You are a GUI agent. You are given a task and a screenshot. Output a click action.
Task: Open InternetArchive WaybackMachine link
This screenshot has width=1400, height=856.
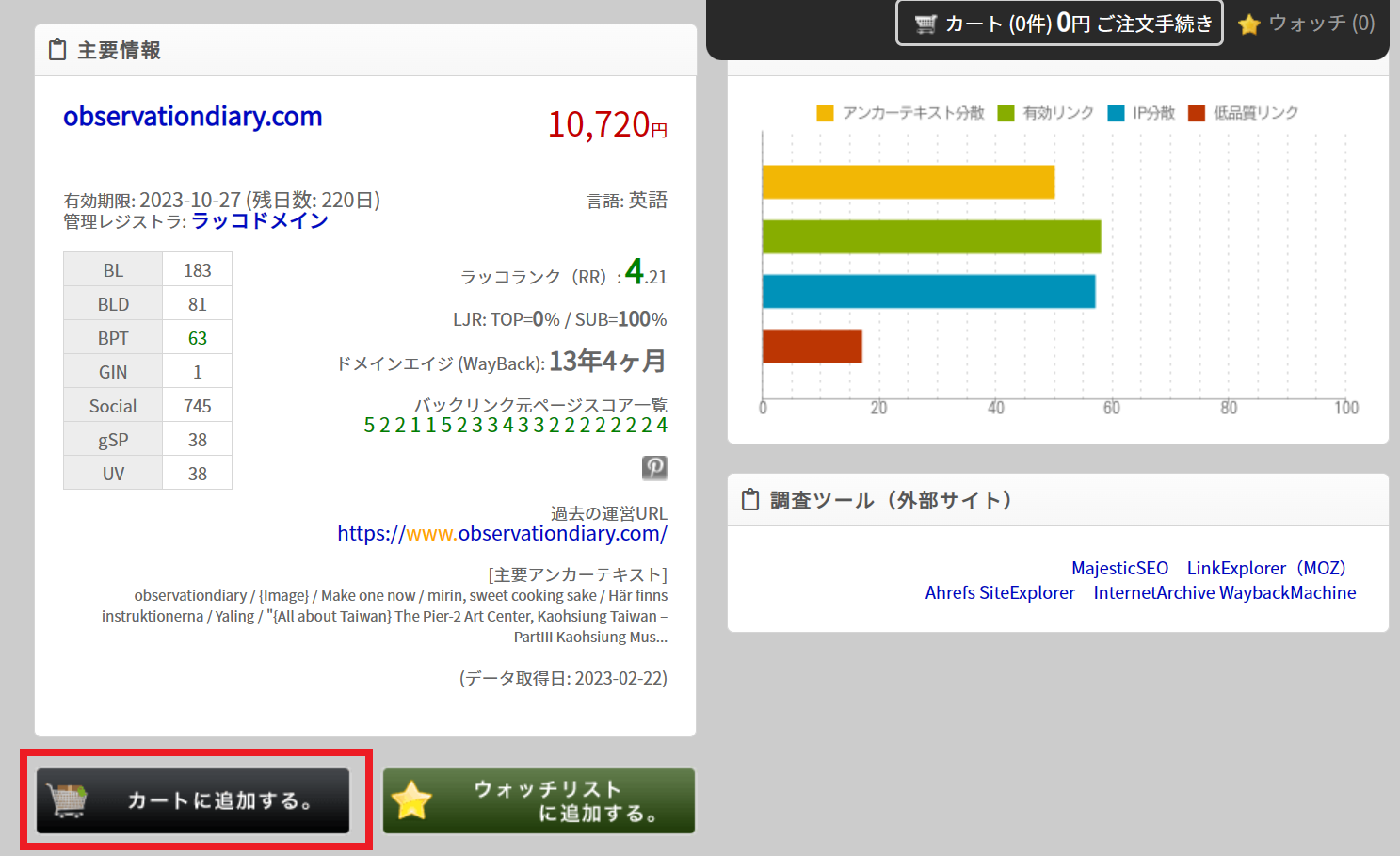tap(1224, 593)
